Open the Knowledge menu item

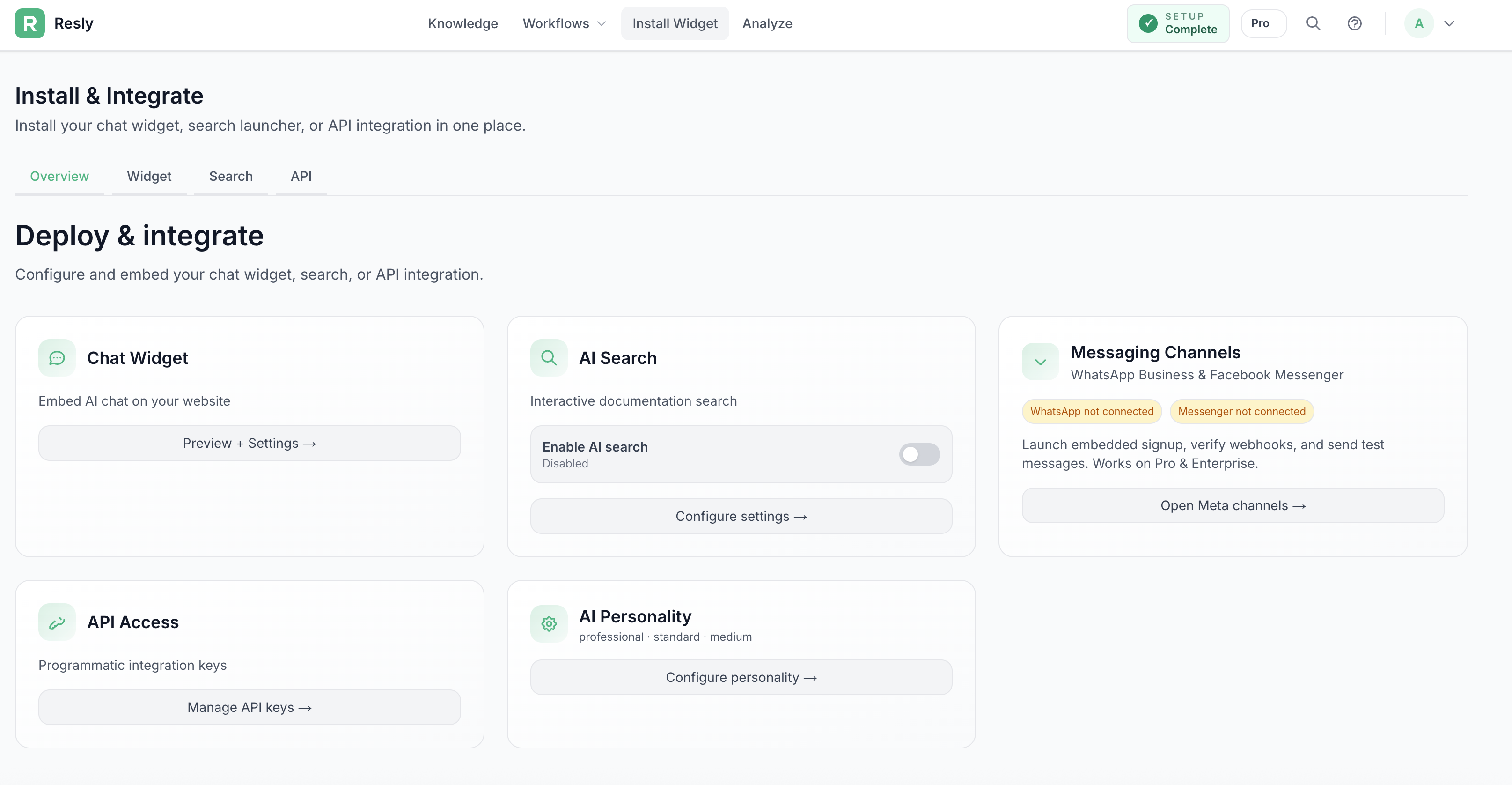tap(462, 23)
